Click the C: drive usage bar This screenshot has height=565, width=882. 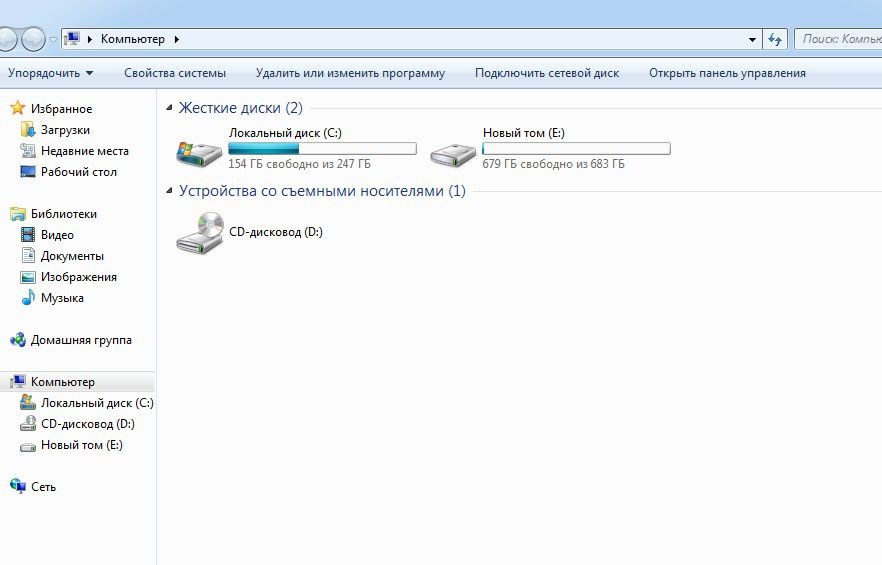(x=322, y=149)
